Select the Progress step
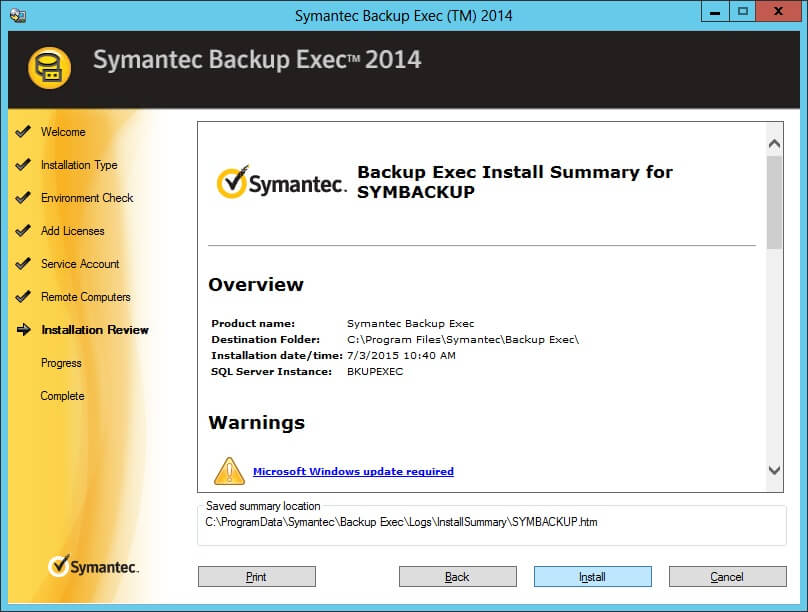The width and height of the screenshot is (808, 612). (x=61, y=363)
